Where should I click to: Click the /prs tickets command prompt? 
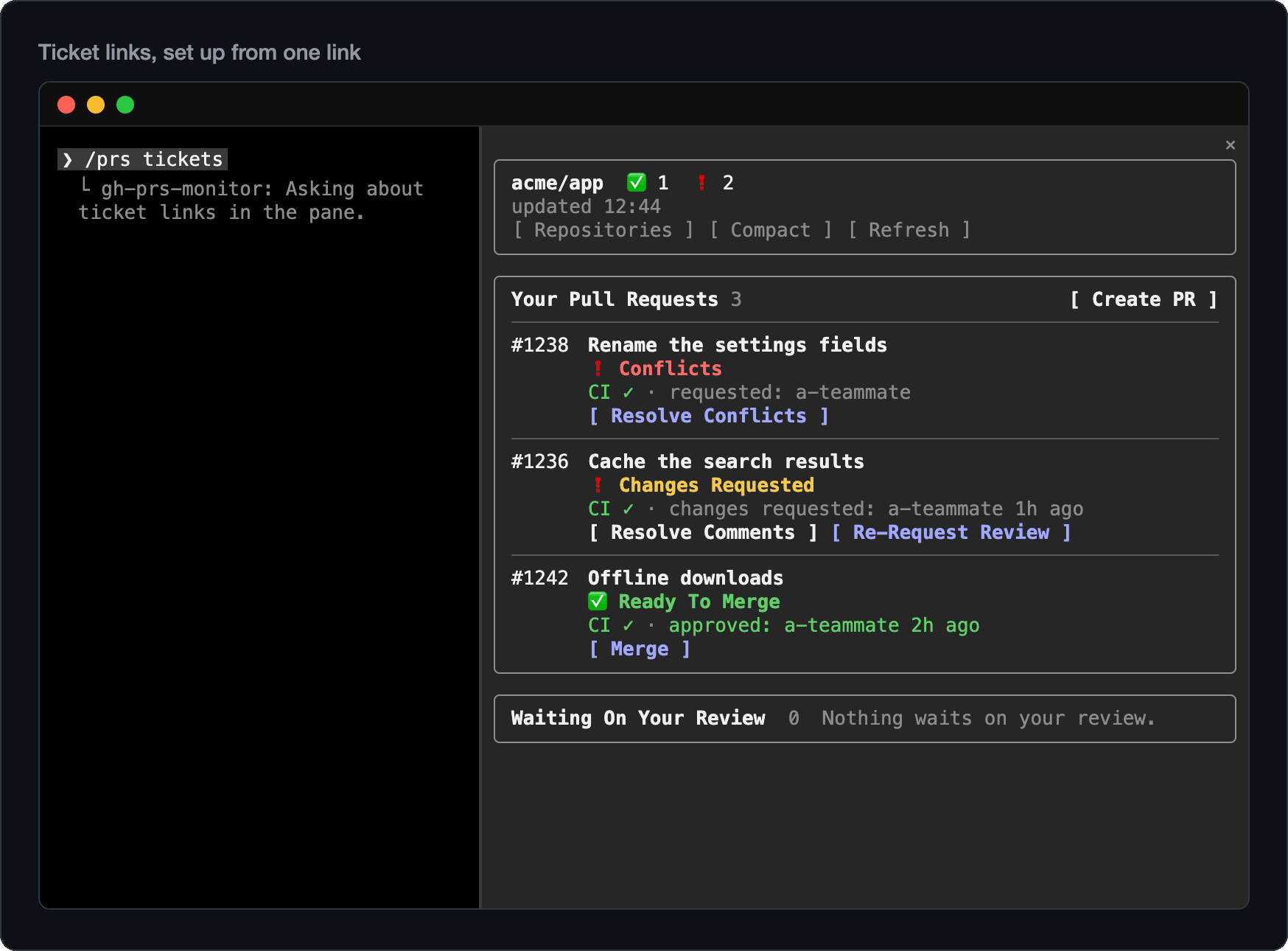coord(143,159)
